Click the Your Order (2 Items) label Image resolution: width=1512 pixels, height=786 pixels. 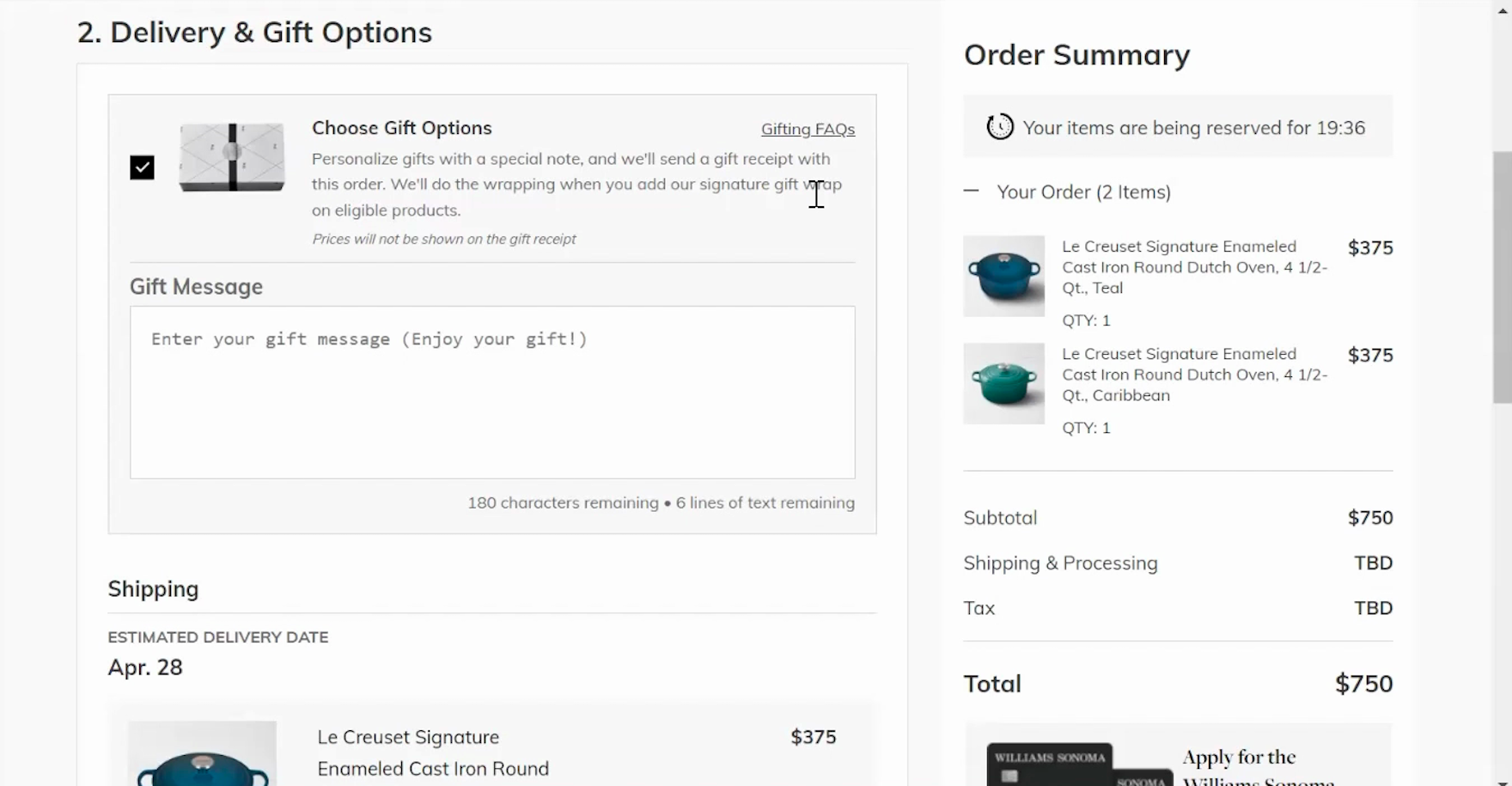coord(1083,192)
